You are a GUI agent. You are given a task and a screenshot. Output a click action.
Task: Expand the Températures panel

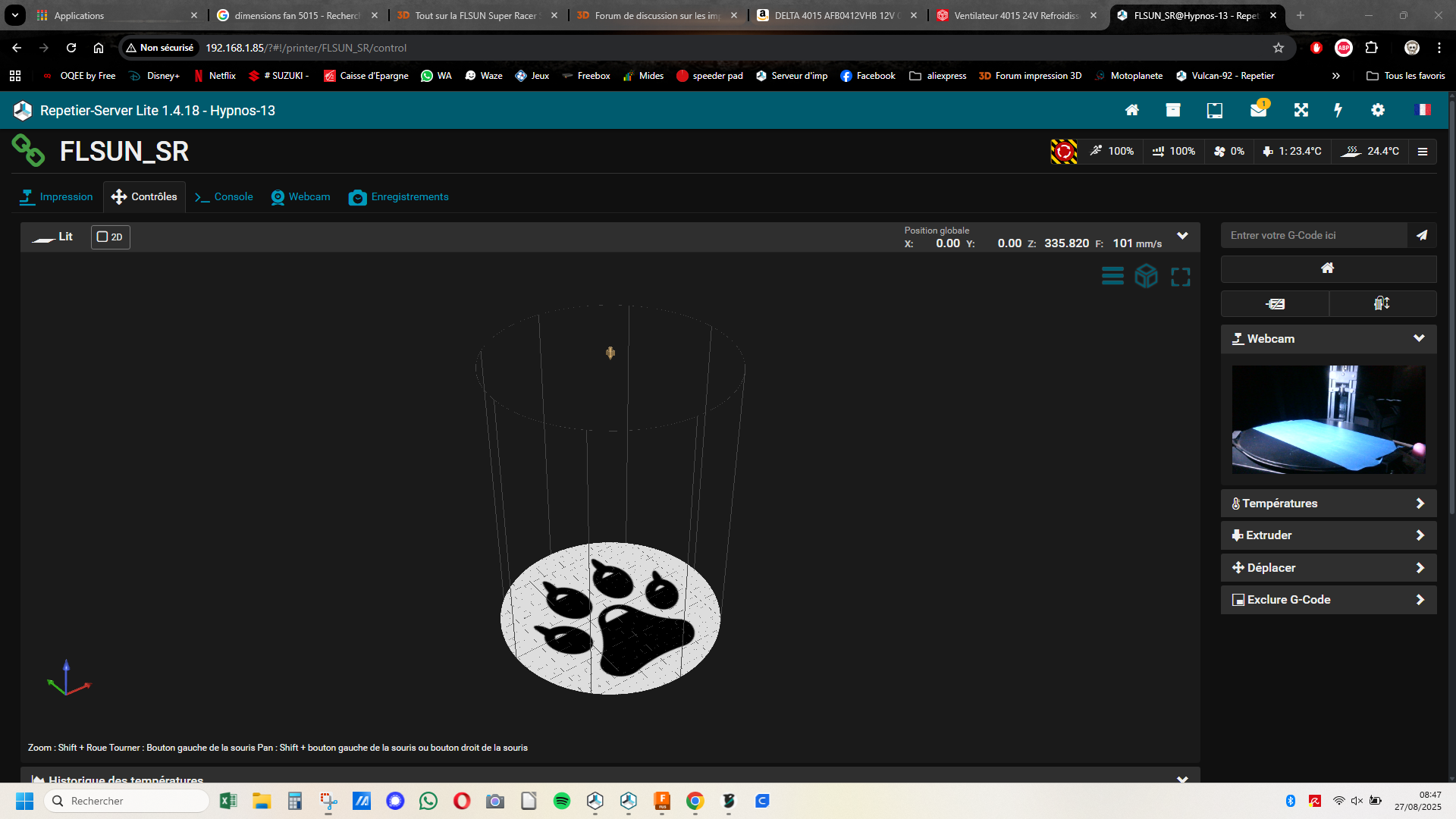(x=1328, y=504)
